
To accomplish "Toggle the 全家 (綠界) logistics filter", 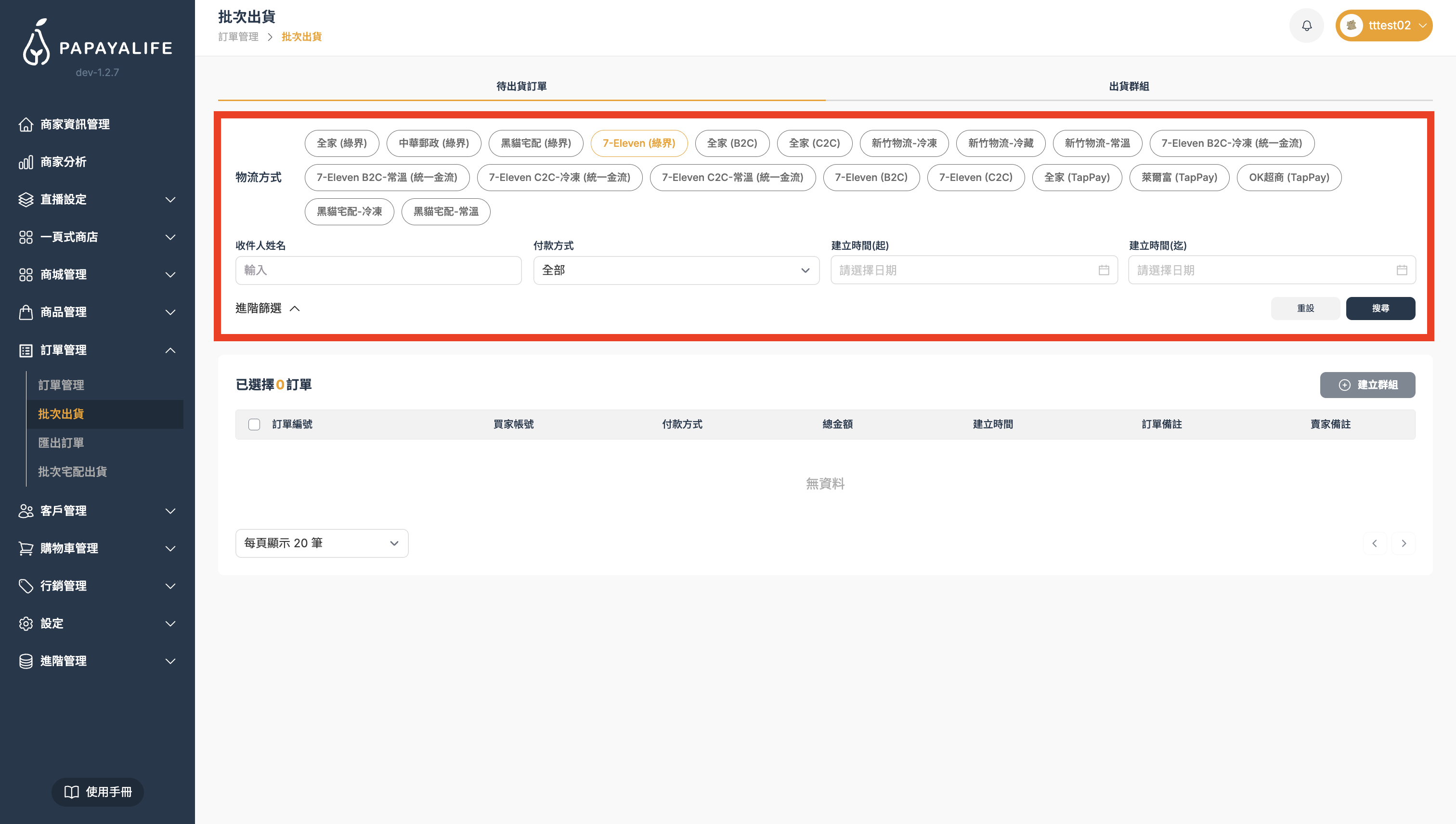I will pos(341,143).
